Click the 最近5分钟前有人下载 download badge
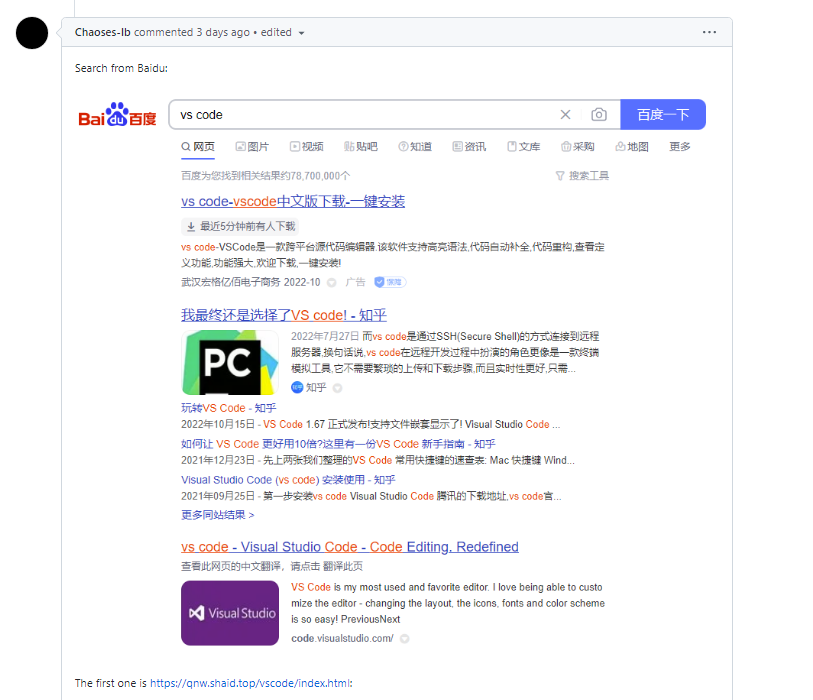Viewport: 813px width, 700px height. click(x=241, y=226)
